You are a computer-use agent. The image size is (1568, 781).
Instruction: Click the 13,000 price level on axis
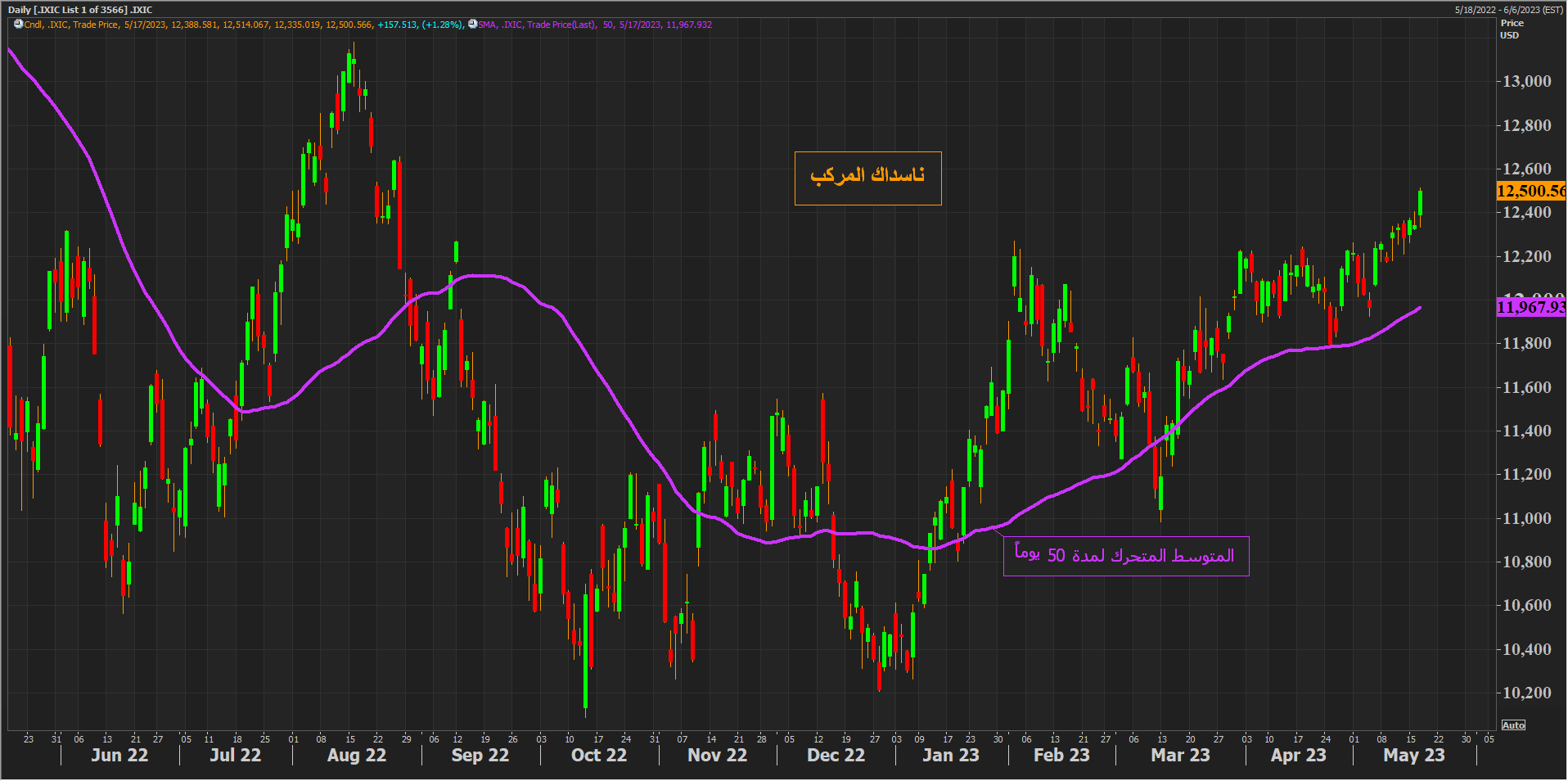point(1526,81)
